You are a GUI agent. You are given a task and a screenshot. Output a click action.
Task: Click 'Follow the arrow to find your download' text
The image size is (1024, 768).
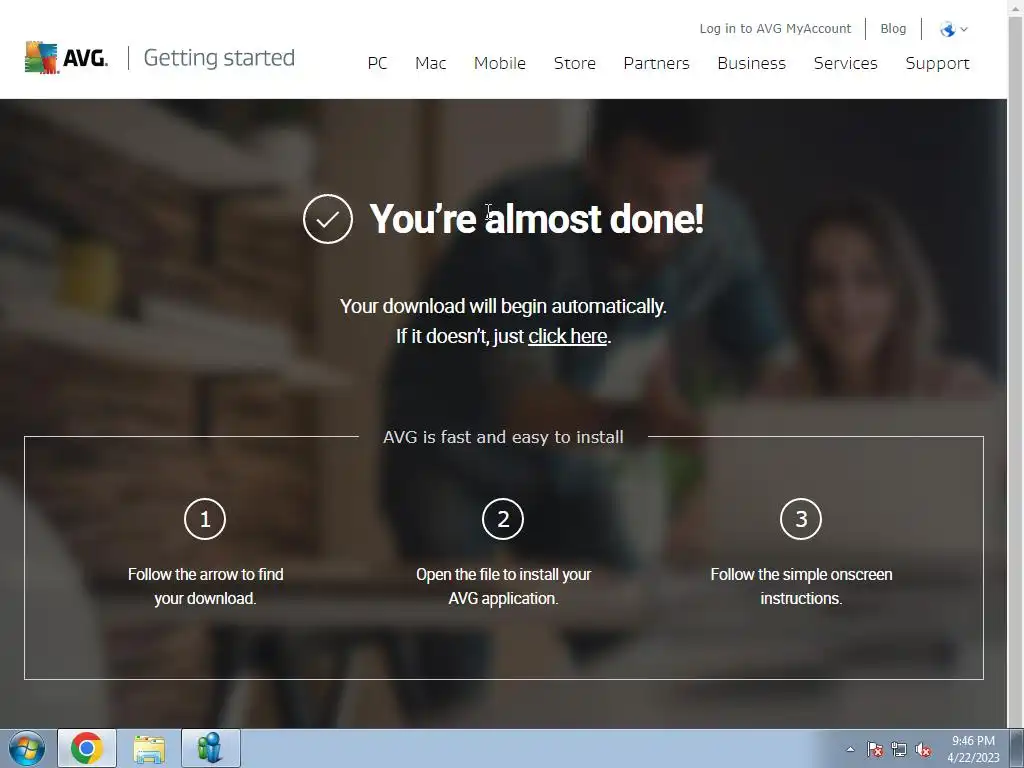click(205, 586)
